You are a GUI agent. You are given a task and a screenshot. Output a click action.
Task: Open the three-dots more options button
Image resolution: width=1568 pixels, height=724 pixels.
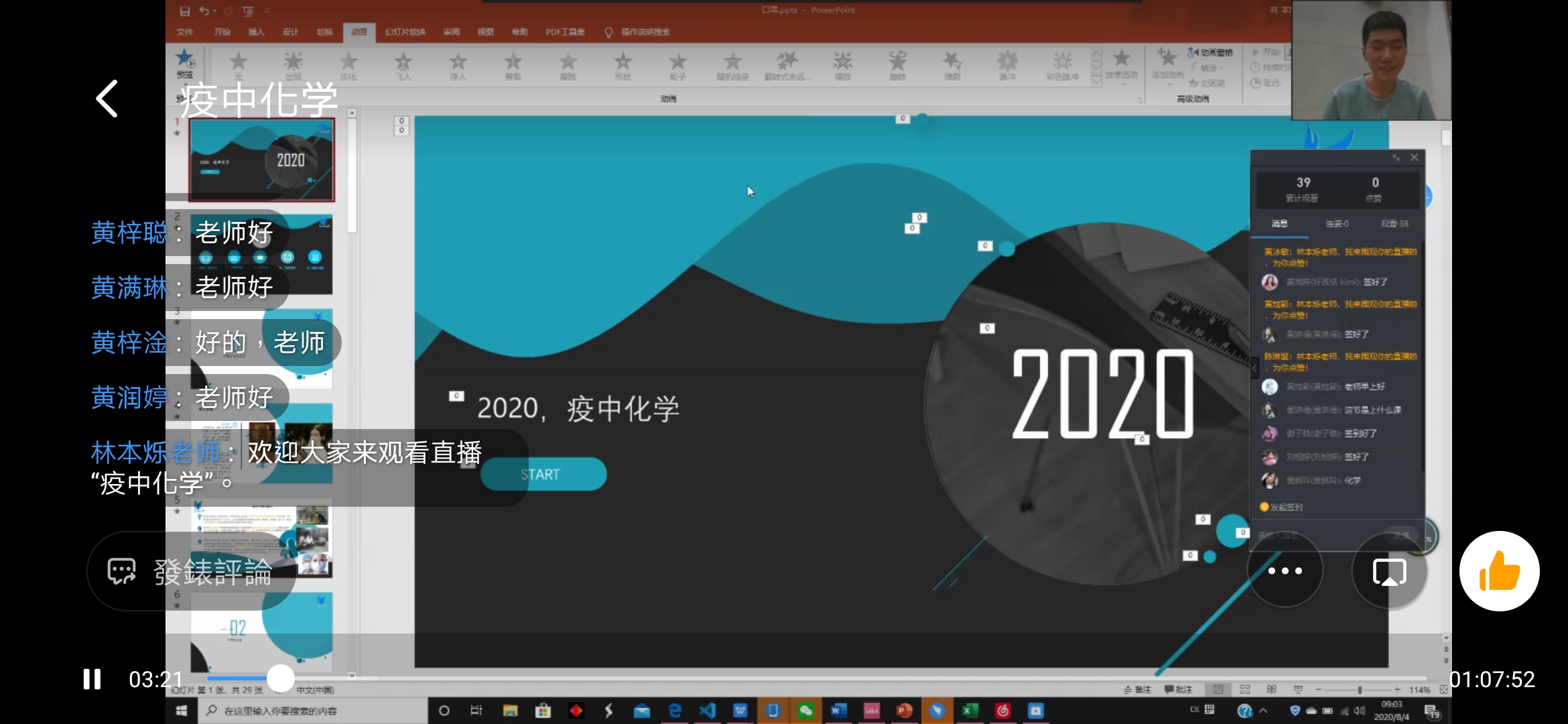pyautogui.click(x=1285, y=571)
